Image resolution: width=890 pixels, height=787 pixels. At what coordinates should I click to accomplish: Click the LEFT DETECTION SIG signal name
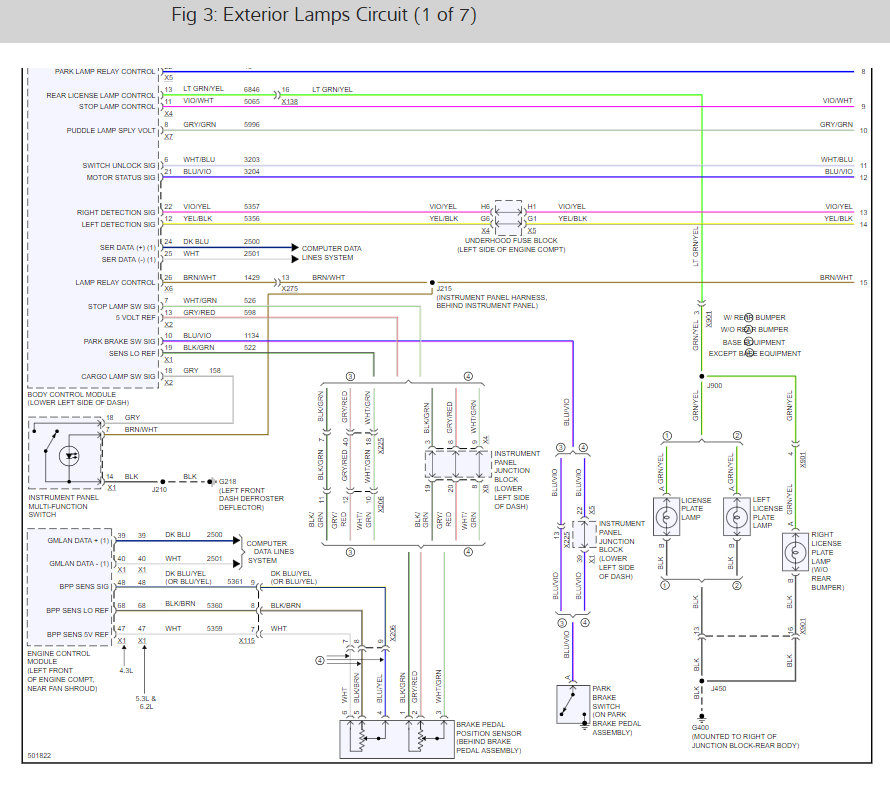pyautogui.click(x=118, y=225)
